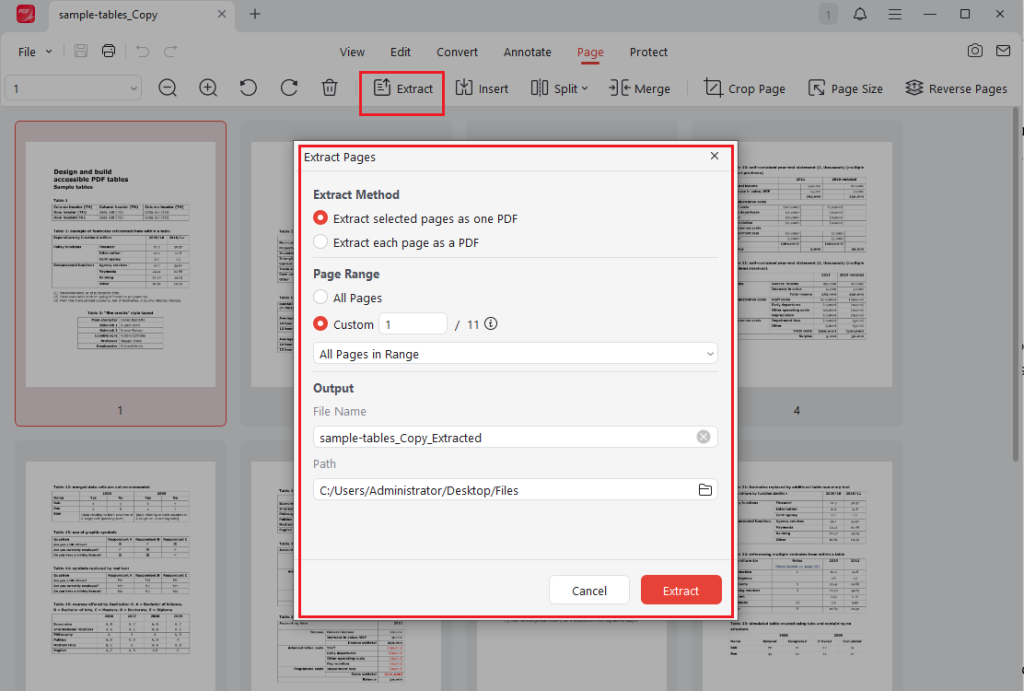1024x691 pixels.
Task: Open the notifications bell
Action: tap(860, 14)
